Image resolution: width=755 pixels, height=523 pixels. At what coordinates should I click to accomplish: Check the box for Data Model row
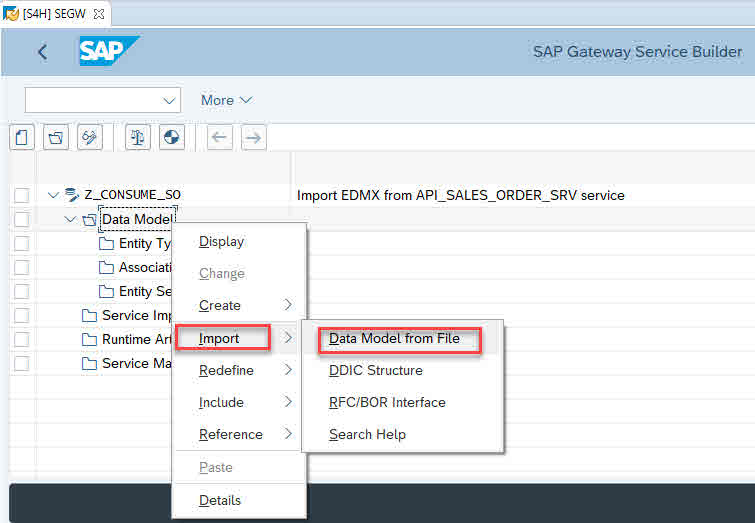tap(21, 219)
